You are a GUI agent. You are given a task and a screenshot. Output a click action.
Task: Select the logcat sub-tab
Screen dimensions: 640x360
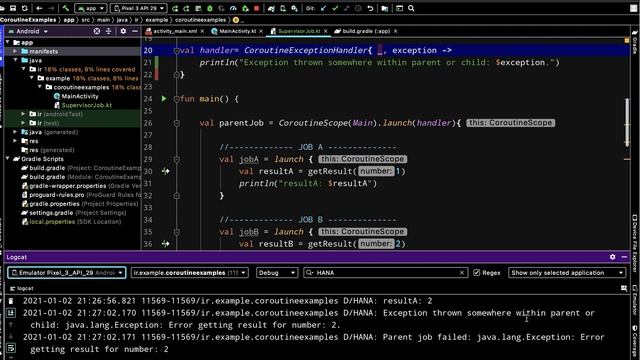tap(22, 288)
